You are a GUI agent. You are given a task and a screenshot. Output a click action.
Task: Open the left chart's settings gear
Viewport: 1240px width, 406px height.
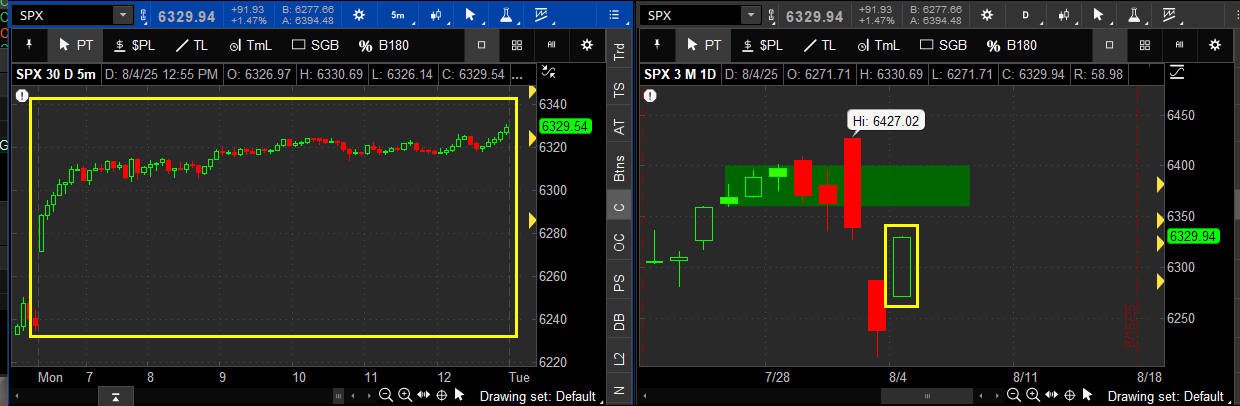359,15
